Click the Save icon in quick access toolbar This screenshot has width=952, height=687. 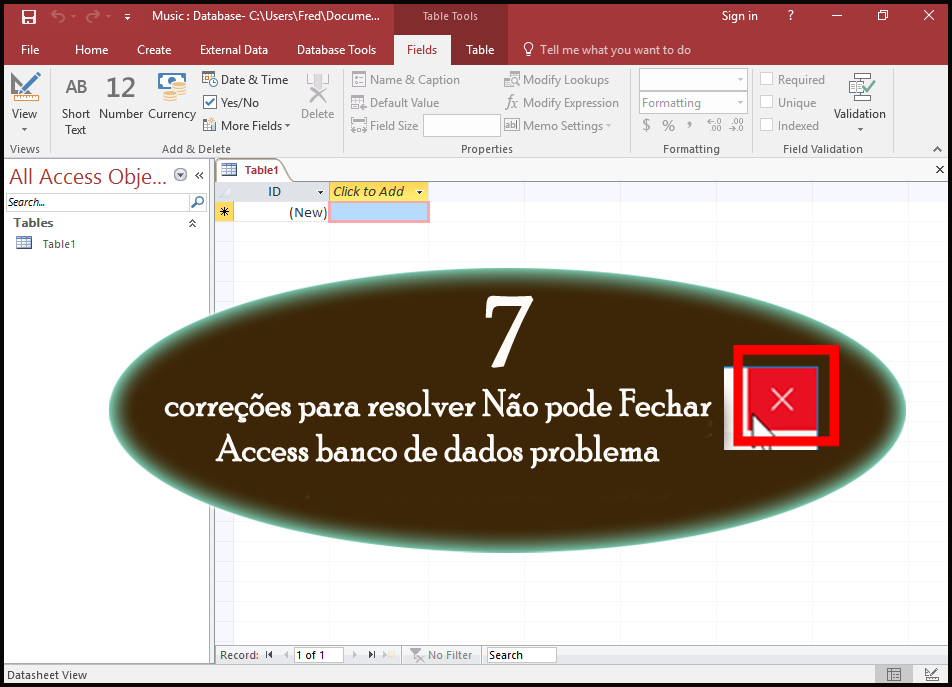(28, 16)
